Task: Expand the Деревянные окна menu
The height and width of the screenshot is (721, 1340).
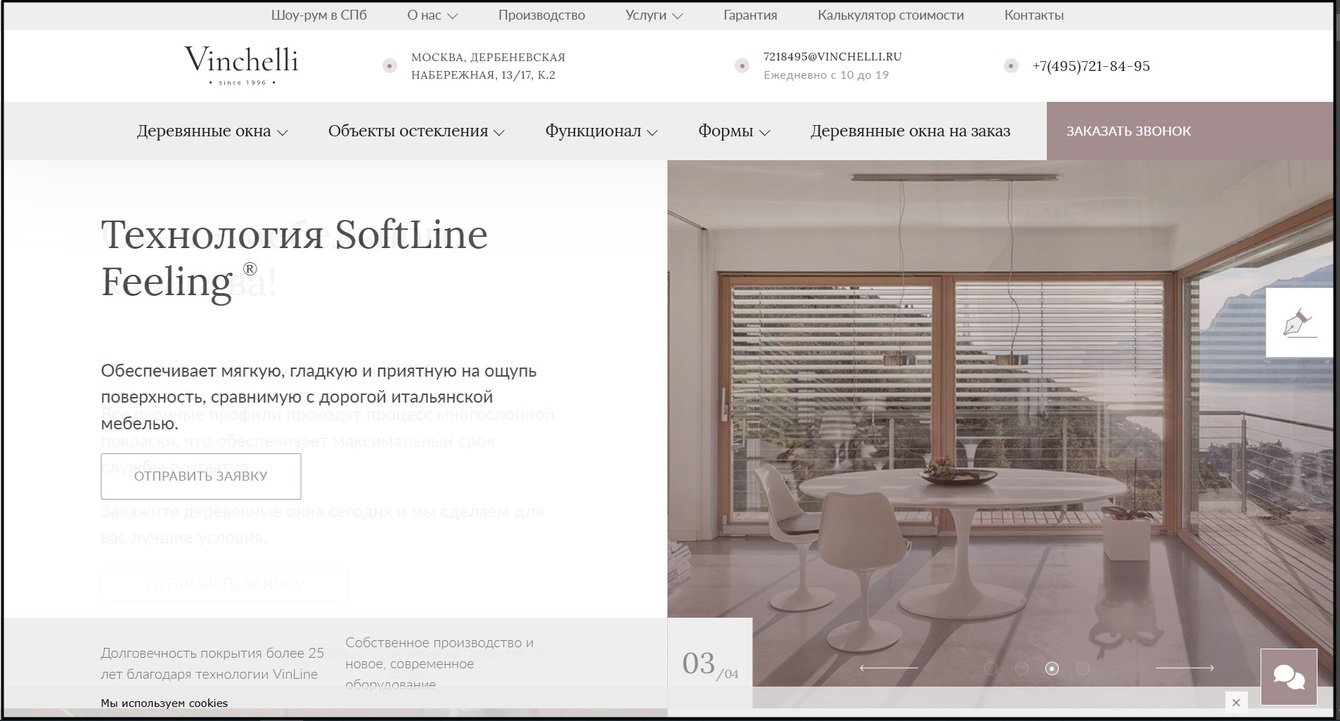Action: click(x=212, y=131)
